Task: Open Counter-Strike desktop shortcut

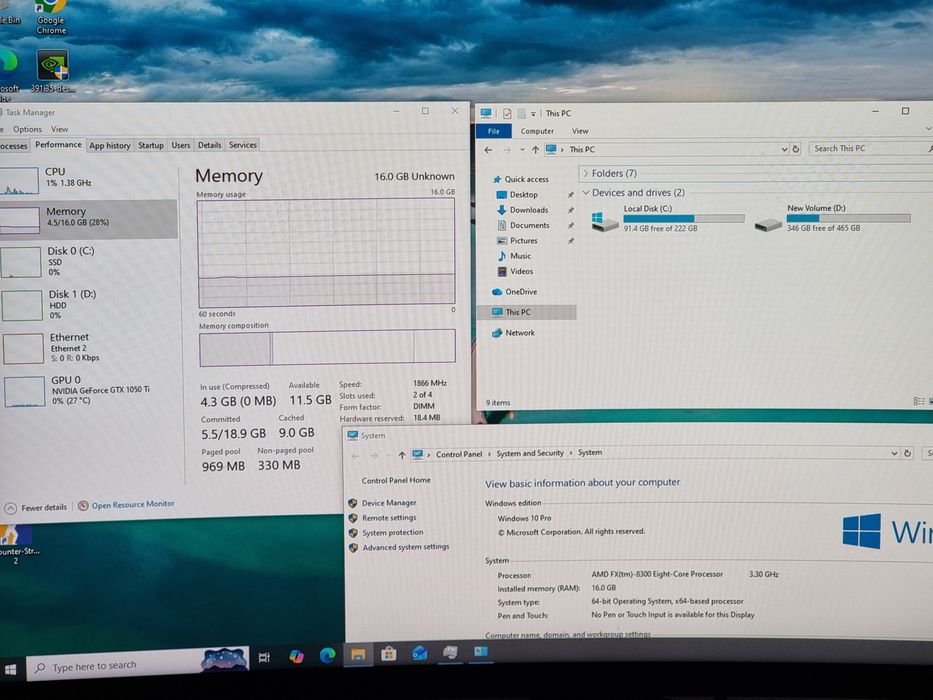Action: (x=16, y=543)
